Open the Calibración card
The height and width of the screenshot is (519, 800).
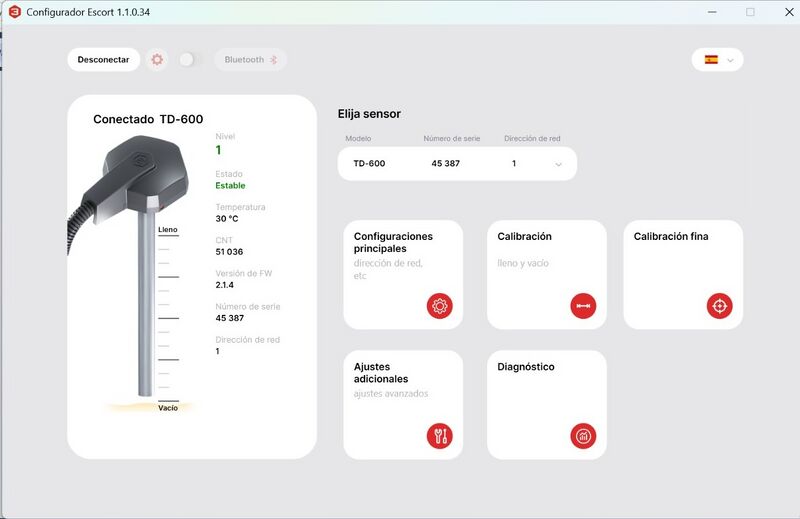(546, 275)
